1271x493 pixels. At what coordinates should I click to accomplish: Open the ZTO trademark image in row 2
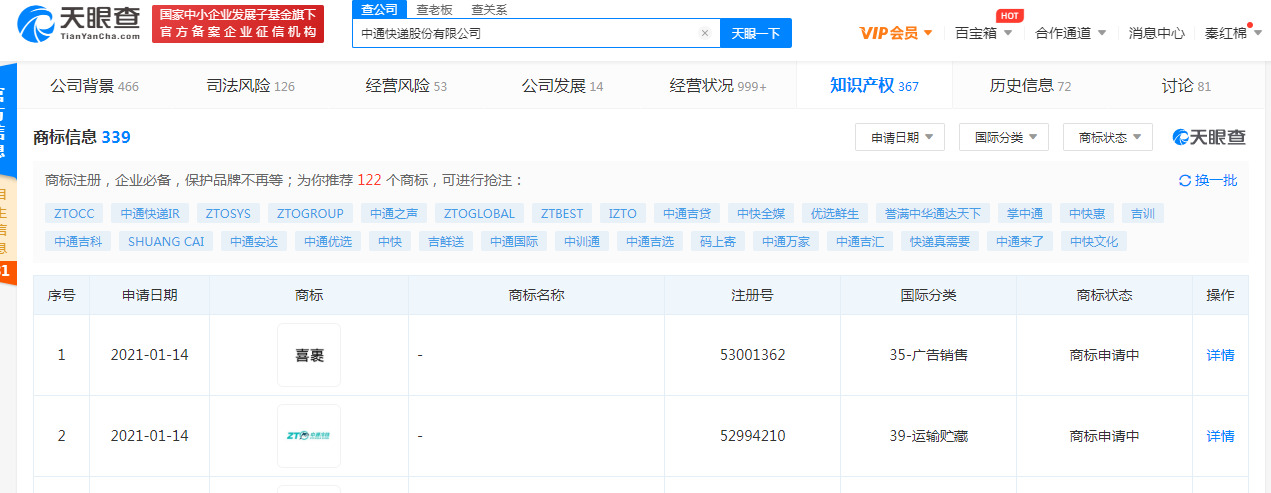pyautogui.click(x=309, y=436)
